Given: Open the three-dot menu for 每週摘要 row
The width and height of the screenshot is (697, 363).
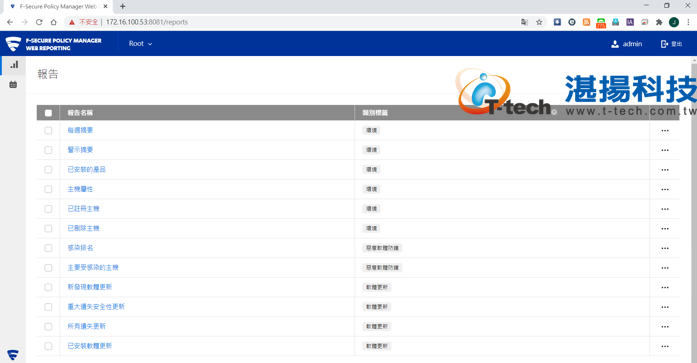Looking at the screenshot, I should pyautogui.click(x=665, y=131).
